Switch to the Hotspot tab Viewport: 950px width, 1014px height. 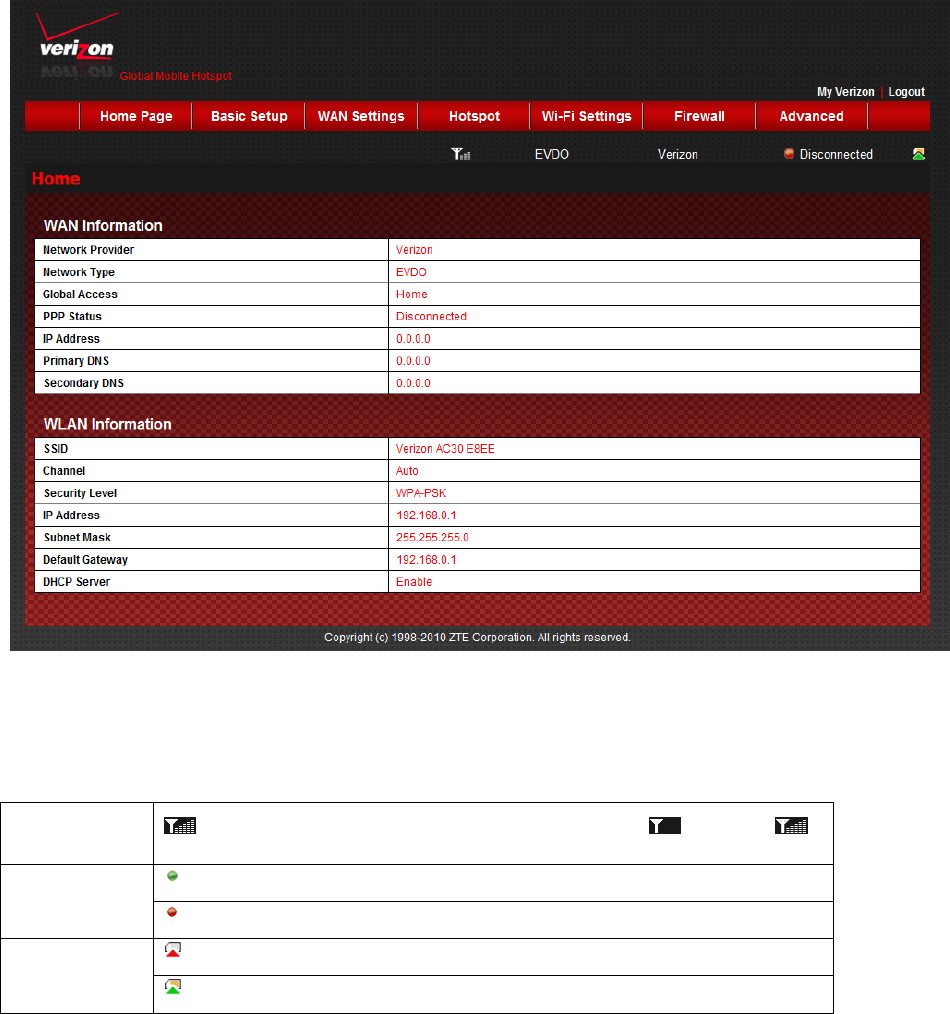[x=474, y=116]
